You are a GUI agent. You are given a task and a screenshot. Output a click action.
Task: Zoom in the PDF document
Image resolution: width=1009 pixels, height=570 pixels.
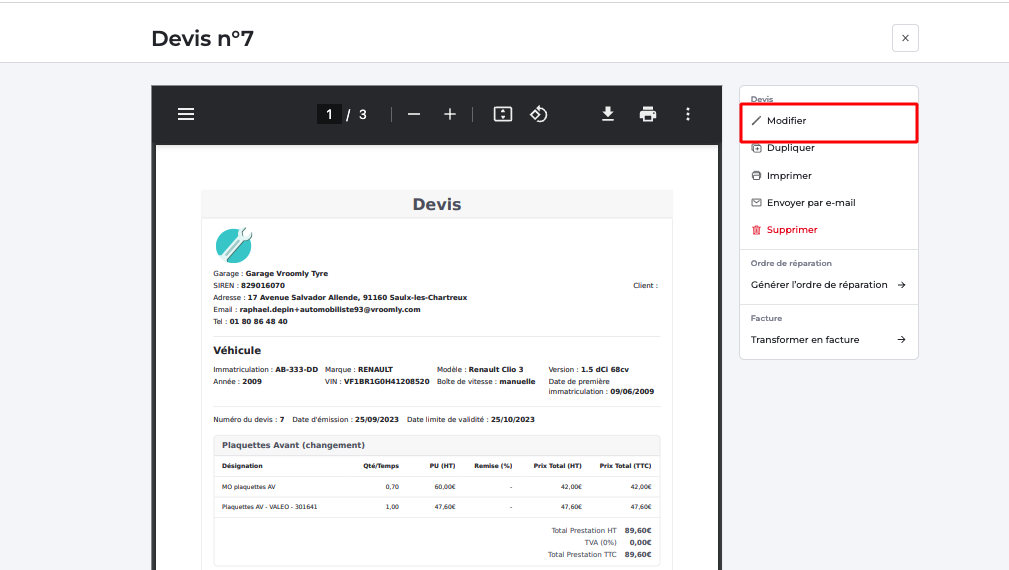tap(450, 114)
